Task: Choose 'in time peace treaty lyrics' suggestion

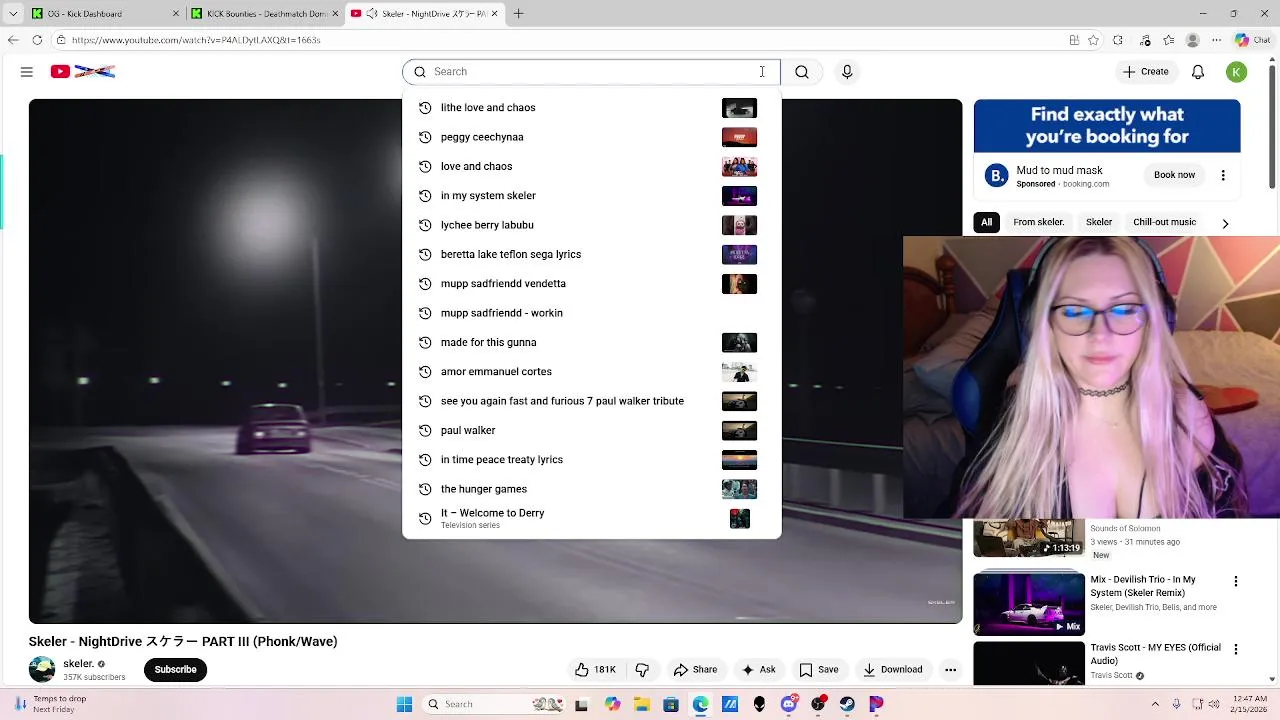Action: pos(591,460)
